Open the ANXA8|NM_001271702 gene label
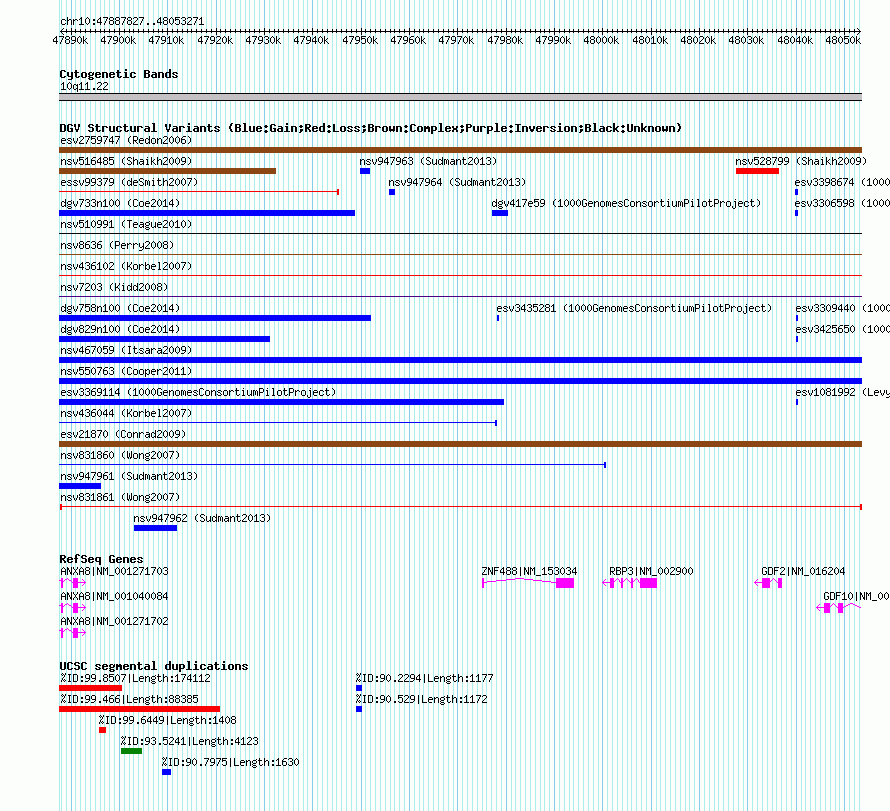The height and width of the screenshot is (811, 890). point(114,621)
